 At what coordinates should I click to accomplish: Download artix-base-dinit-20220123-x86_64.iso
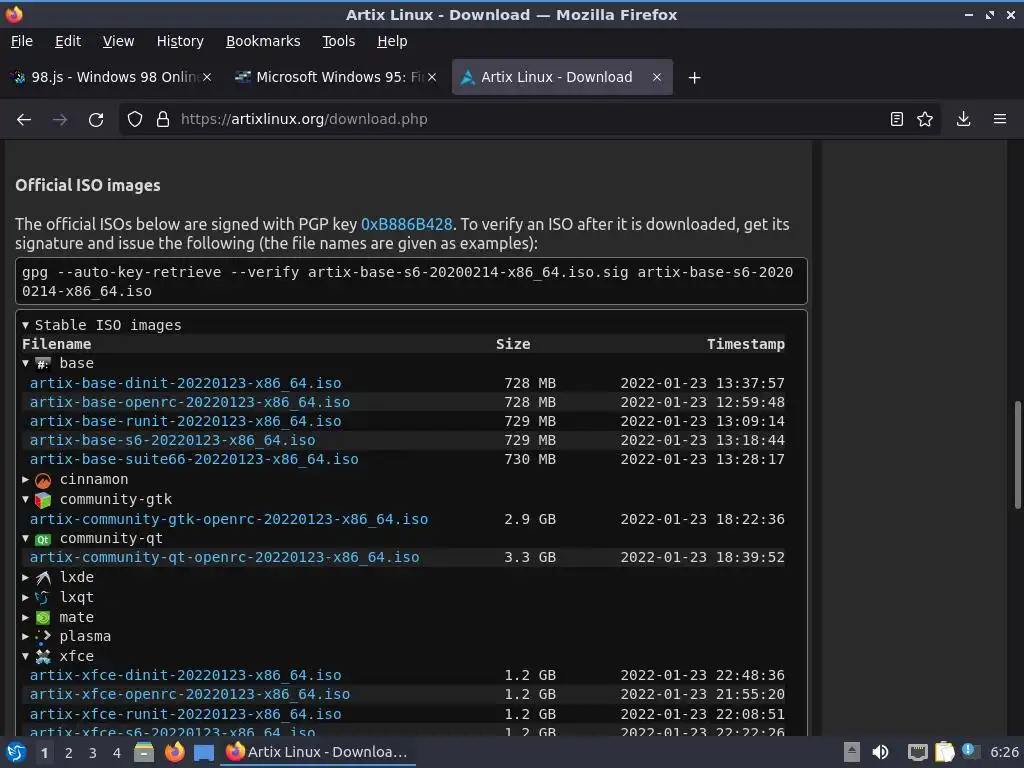pyautogui.click(x=185, y=383)
